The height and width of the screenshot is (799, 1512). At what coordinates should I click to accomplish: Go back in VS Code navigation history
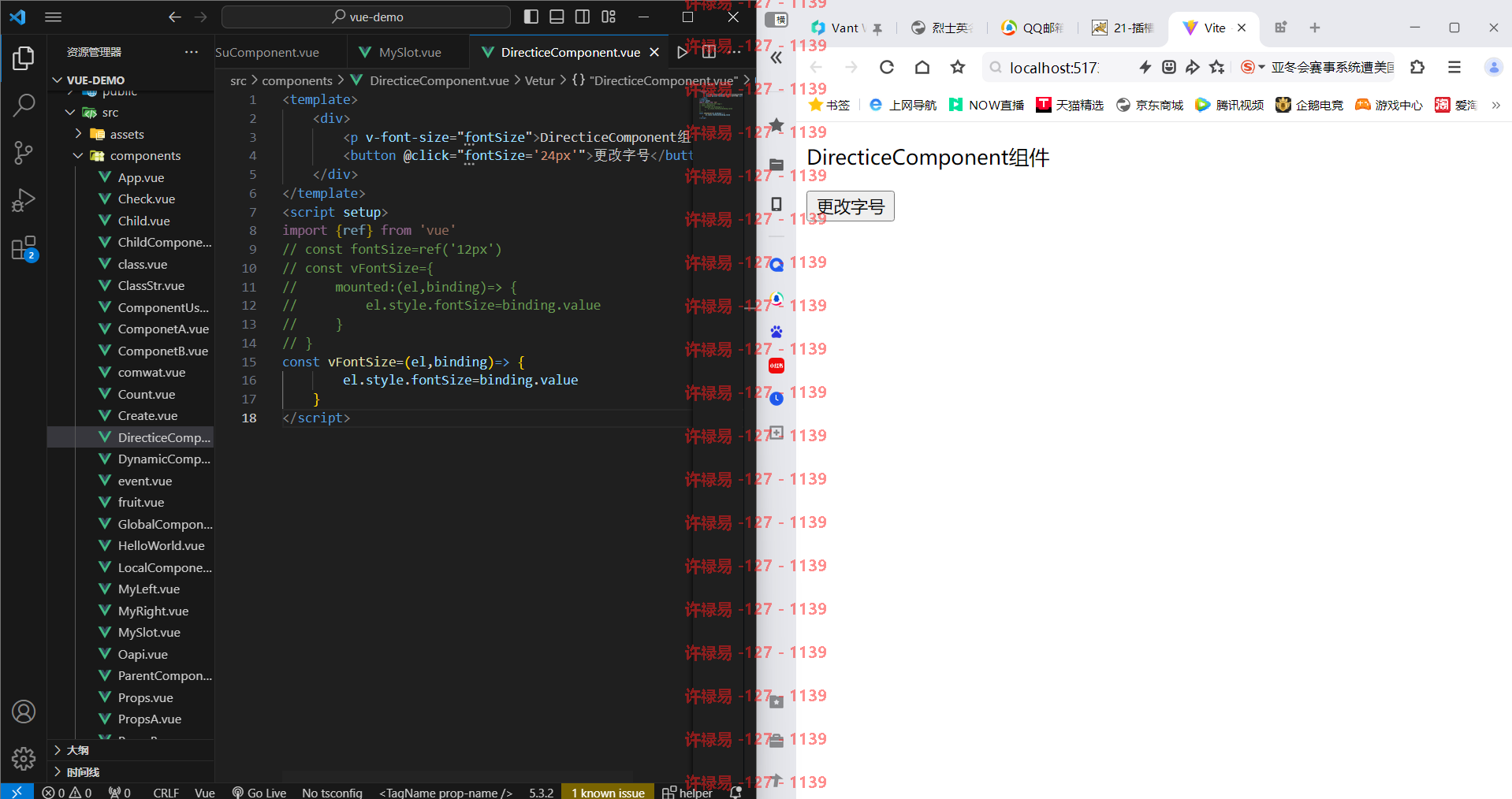pyautogui.click(x=174, y=17)
